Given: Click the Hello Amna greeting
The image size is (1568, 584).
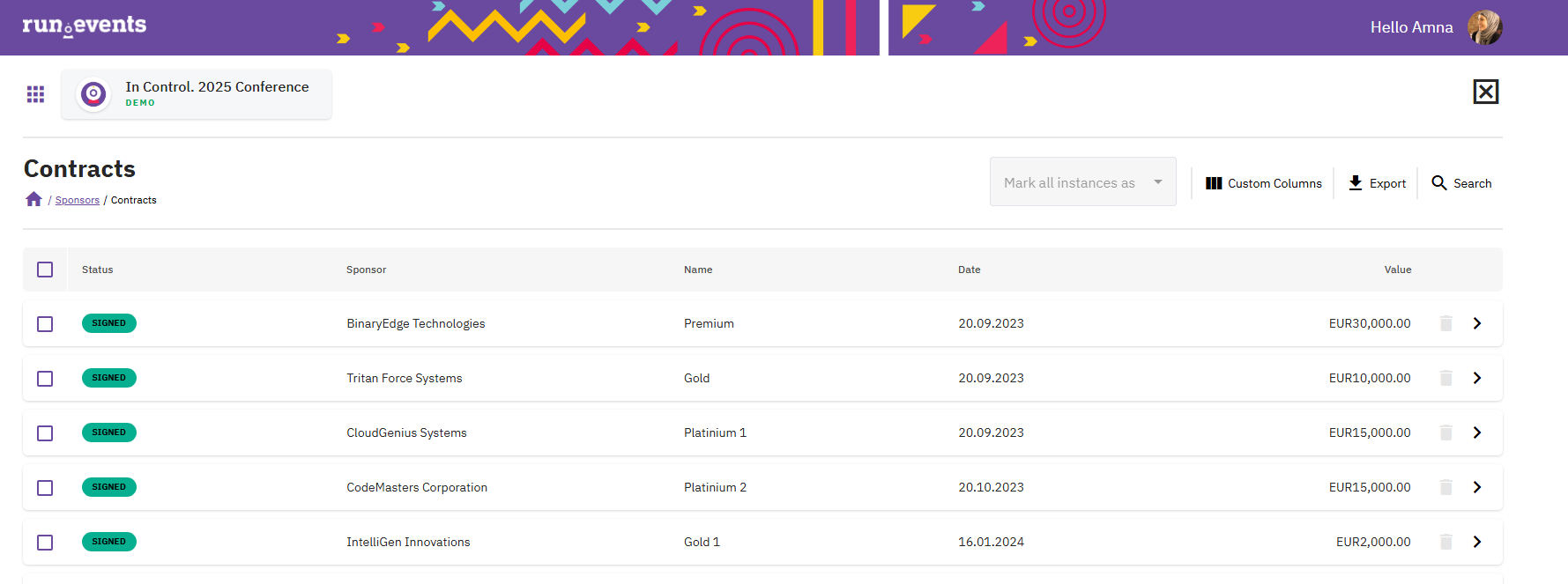Looking at the screenshot, I should click(1411, 27).
